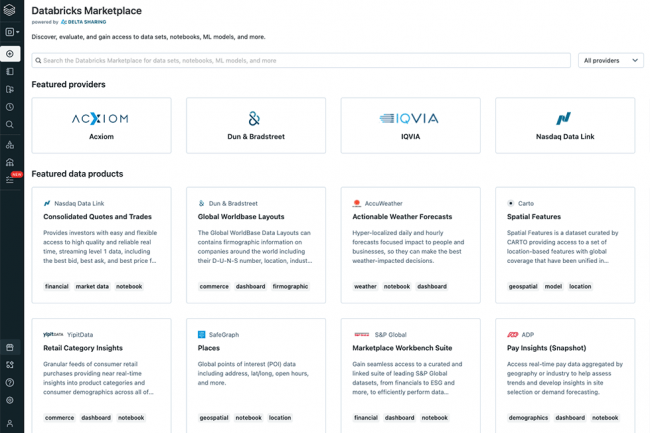This screenshot has height=433, width=650.
Task: Click the firmographic tag
Action: [x=290, y=286]
